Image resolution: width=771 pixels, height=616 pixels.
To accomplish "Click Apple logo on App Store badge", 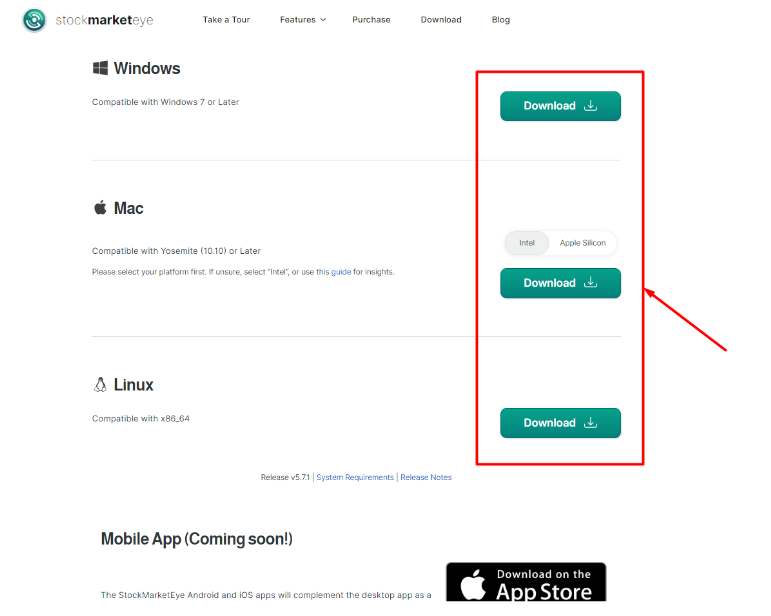I will (x=473, y=584).
